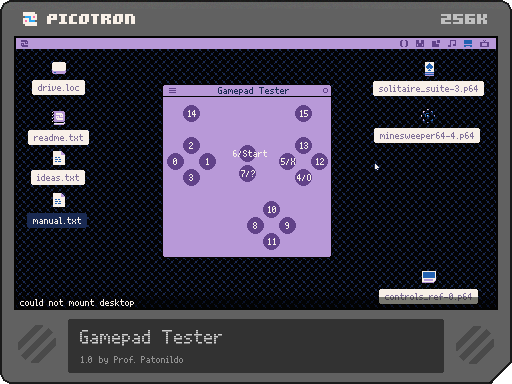Click gamepad button 2 indicator
This screenshot has height=384, width=512.
tap(191, 146)
